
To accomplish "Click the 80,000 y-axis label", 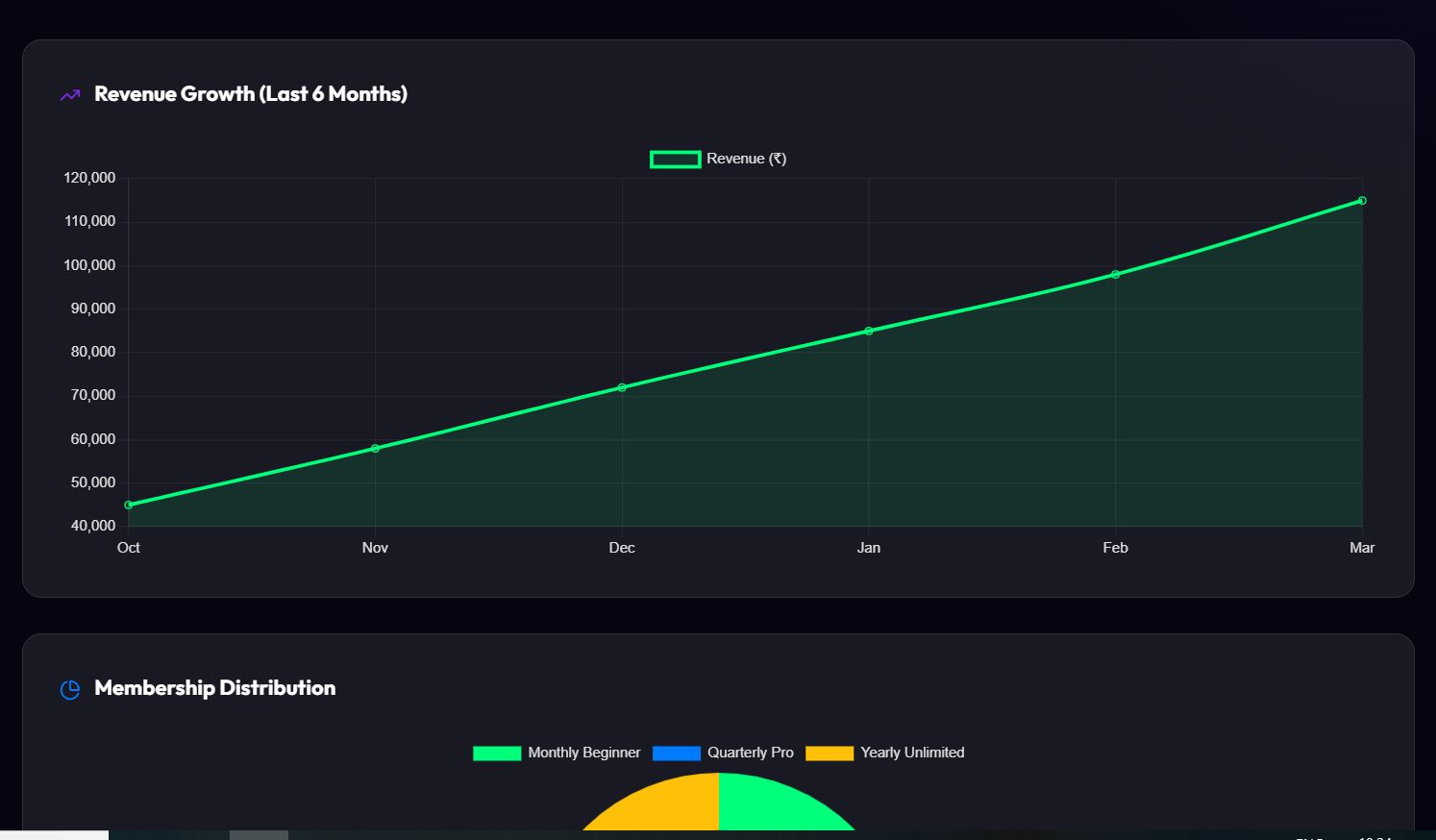I will pyautogui.click(x=93, y=352).
